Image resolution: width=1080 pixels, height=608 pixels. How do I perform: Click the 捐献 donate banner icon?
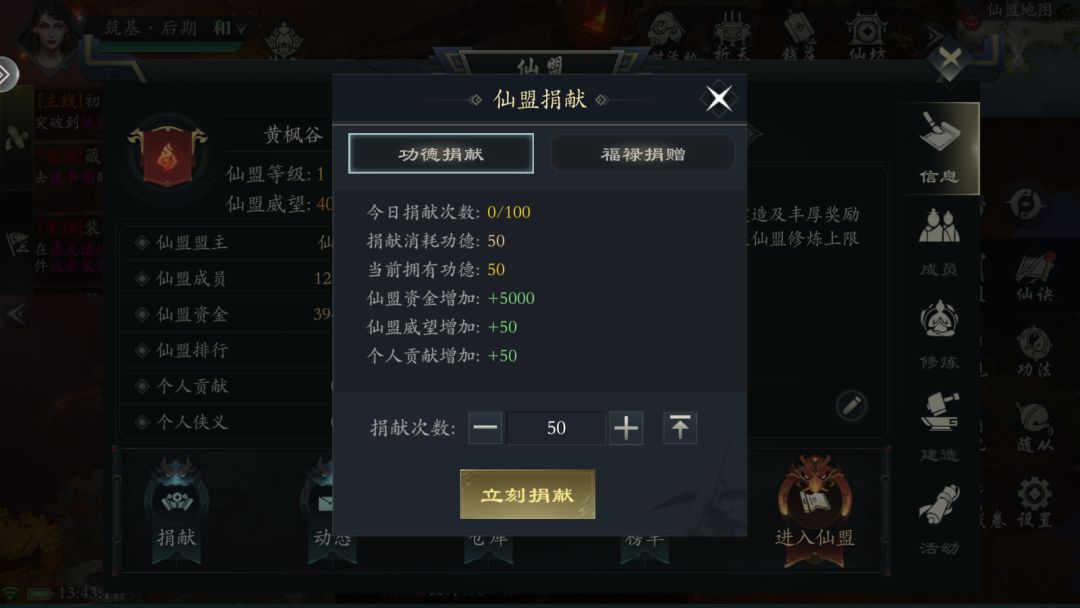176,510
